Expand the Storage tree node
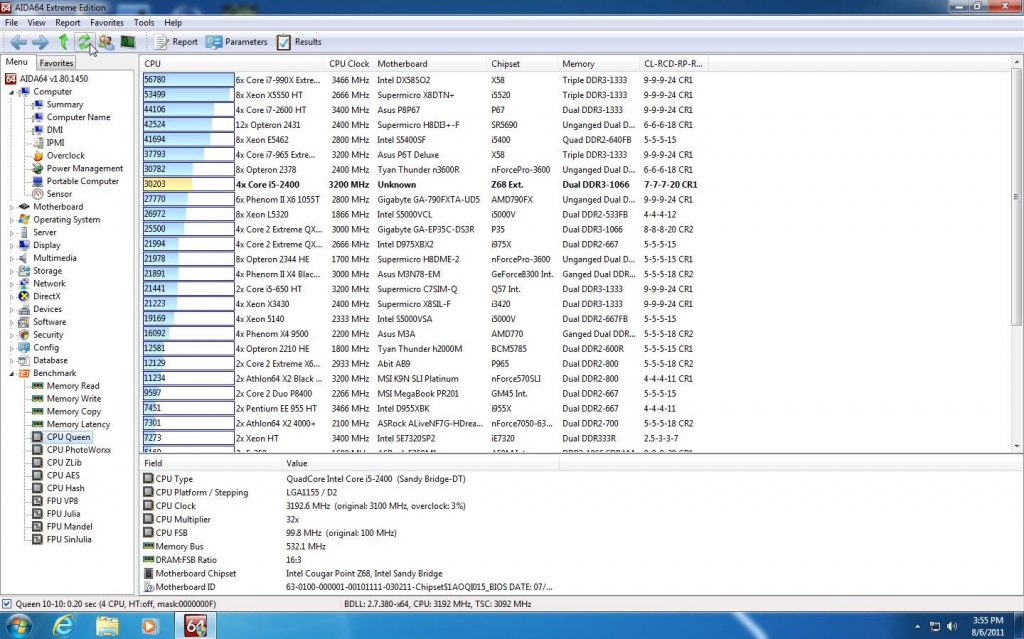This screenshot has width=1024, height=639. [12, 271]
